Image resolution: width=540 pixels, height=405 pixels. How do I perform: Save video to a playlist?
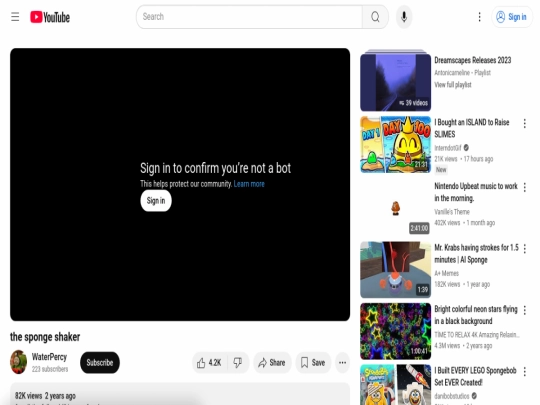click(x=313, y=362)
